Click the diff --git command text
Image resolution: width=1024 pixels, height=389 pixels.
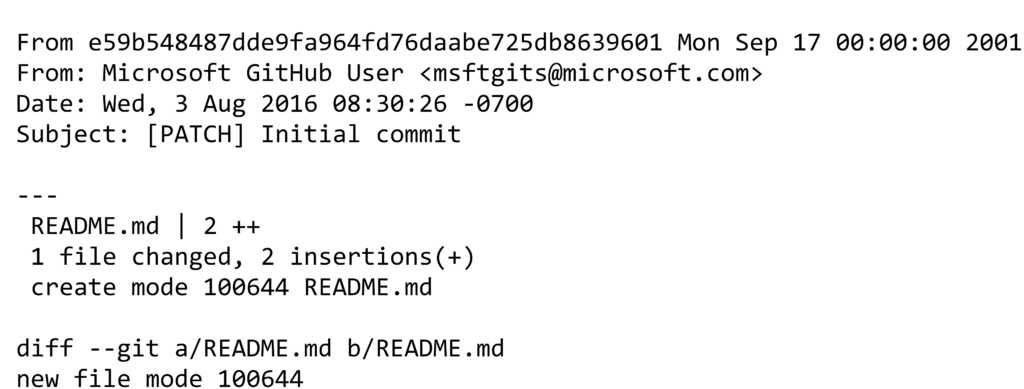click(88, 349)
